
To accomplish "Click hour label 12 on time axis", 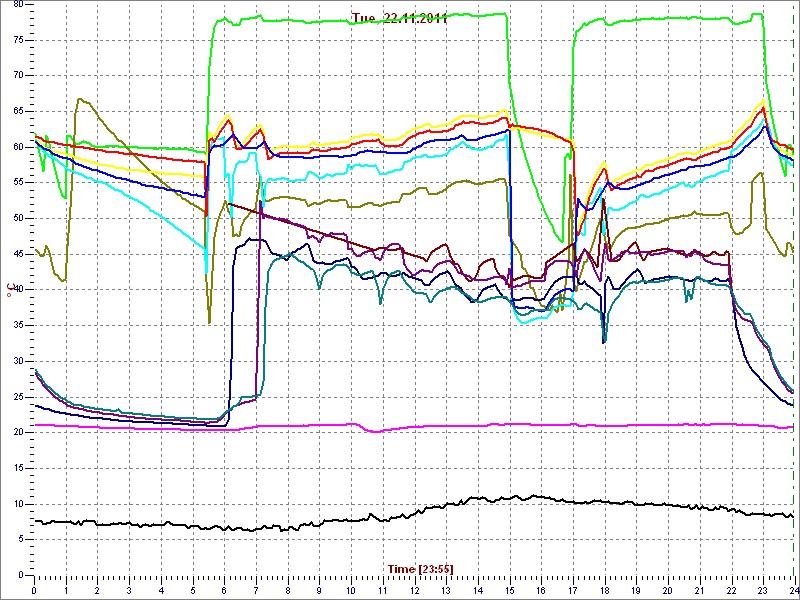I will [414, 590].
